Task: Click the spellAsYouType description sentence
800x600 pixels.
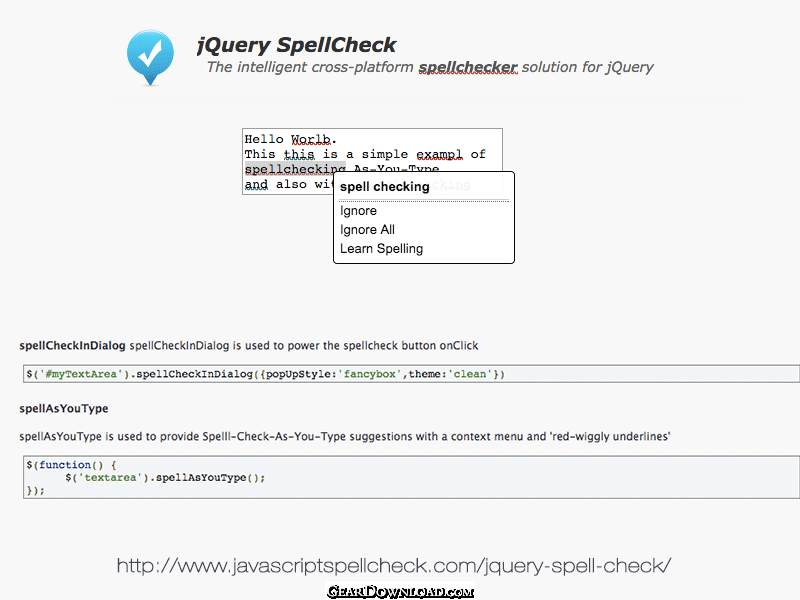Action: point(345,437)
